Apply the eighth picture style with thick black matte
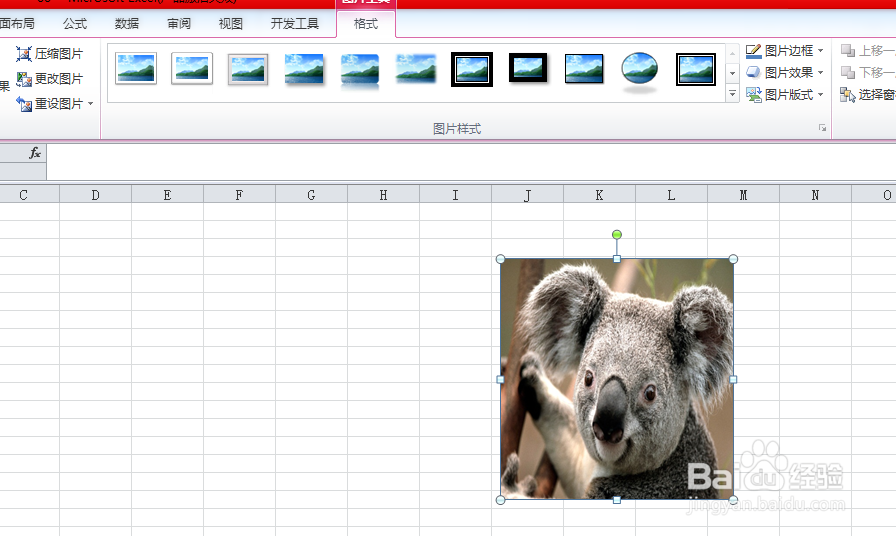The height and width of the screenshot is (536, 896). [527, 68]
